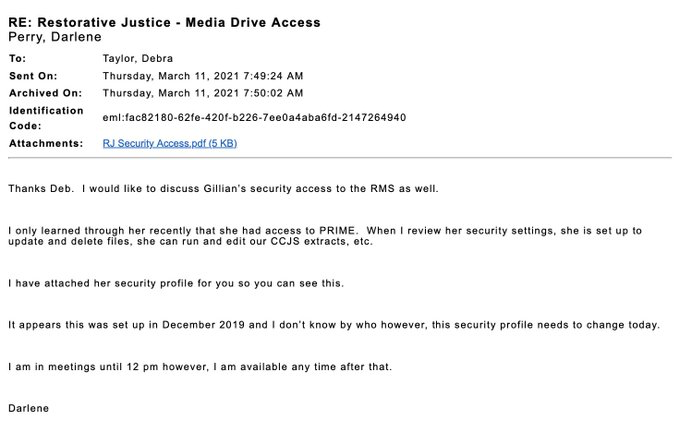Select the eml identification code string

[x=254, y=118]
